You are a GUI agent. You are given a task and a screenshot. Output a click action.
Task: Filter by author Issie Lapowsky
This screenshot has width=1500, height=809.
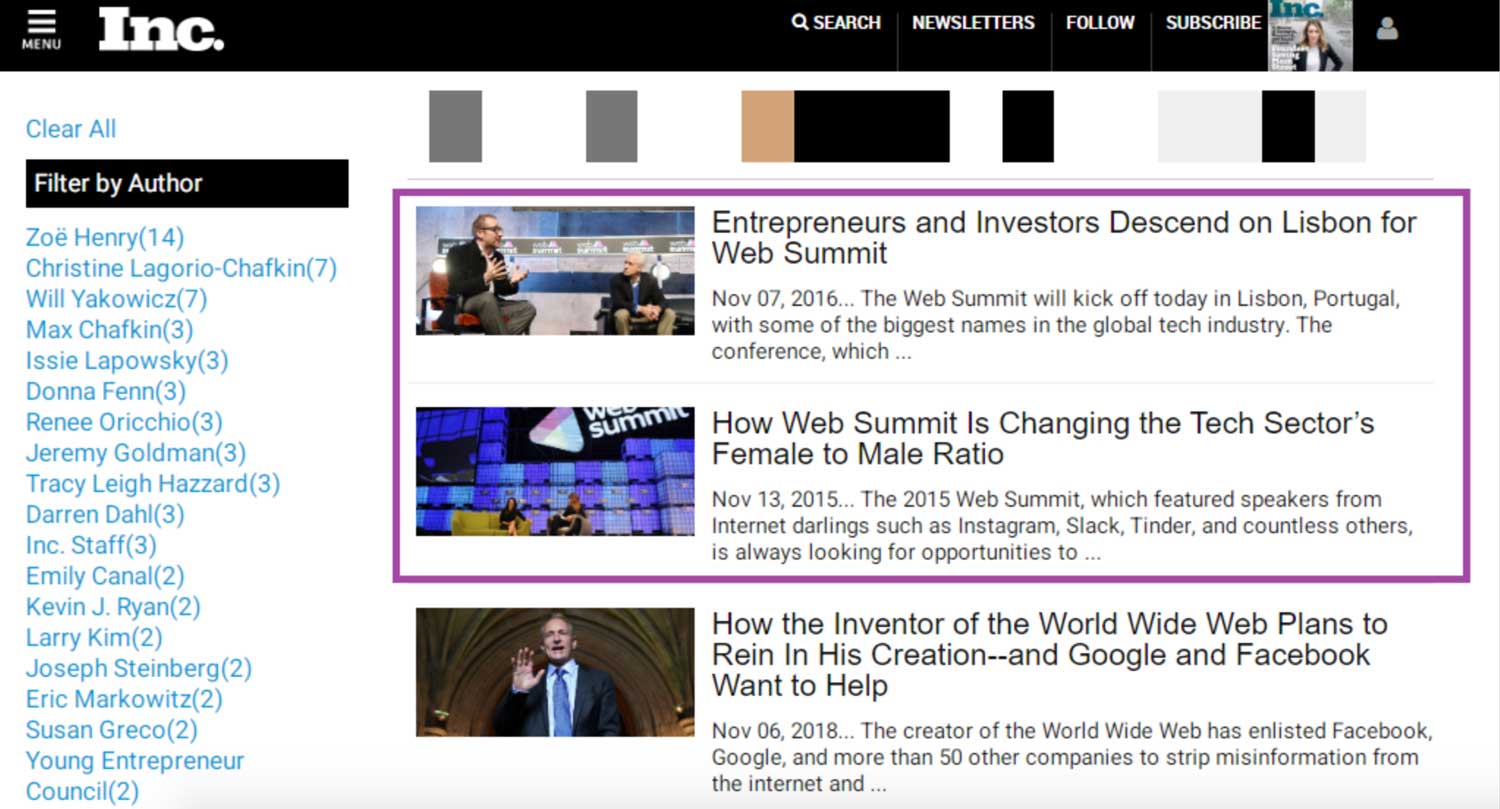coord(127,361)
